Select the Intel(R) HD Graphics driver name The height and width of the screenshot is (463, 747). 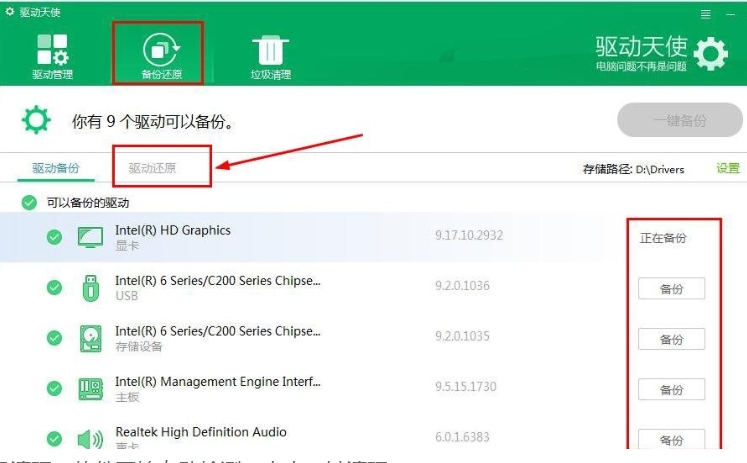click(173, 231)
